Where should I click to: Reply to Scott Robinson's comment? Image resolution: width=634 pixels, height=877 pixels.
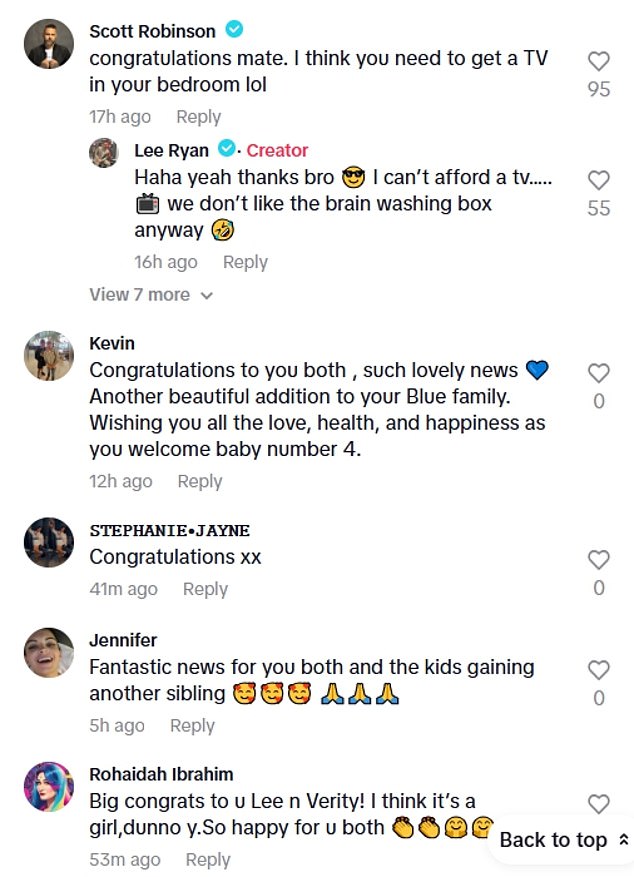click(198, 117)
